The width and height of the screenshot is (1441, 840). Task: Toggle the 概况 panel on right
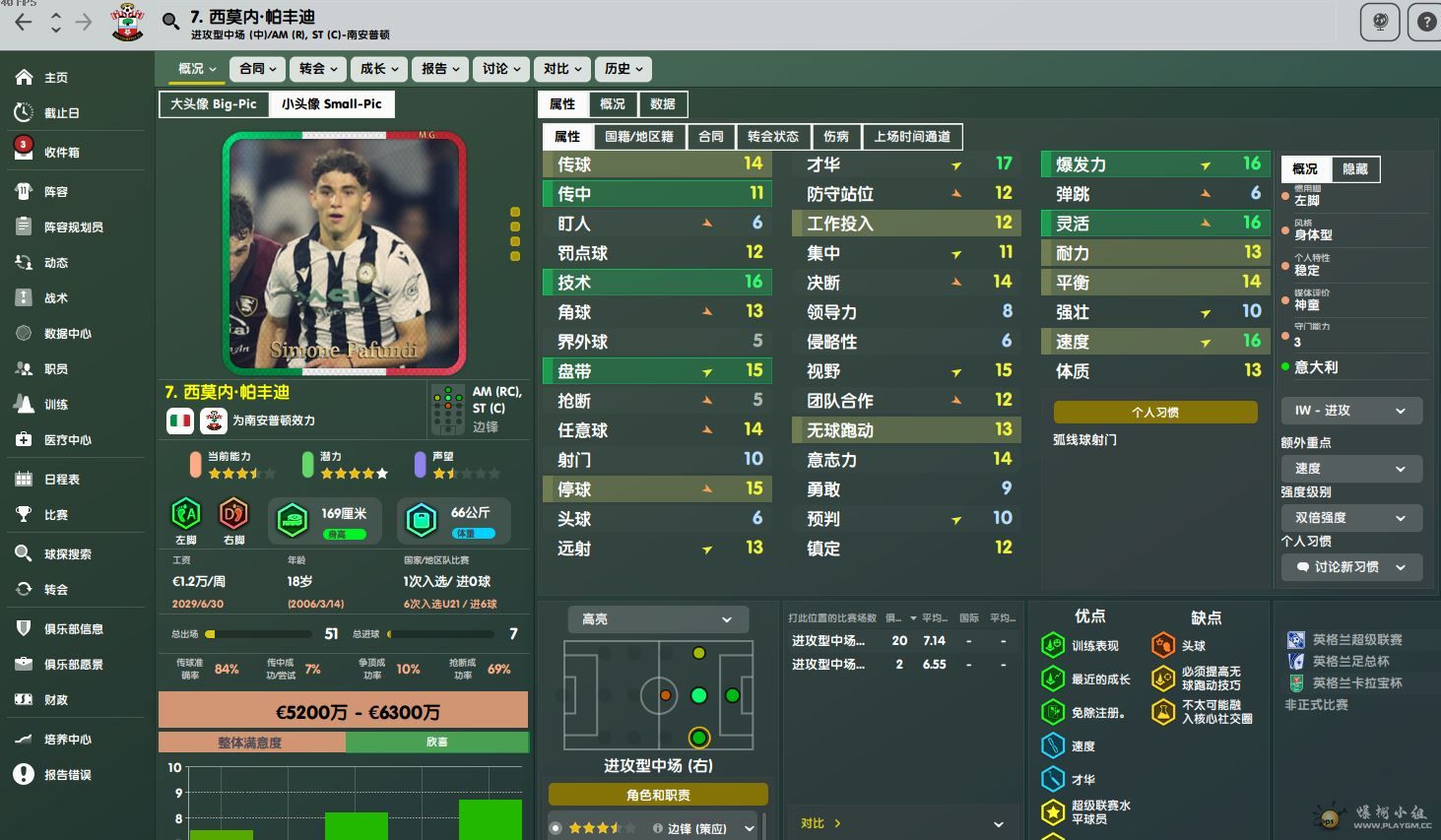click(x=1305, y=168)
